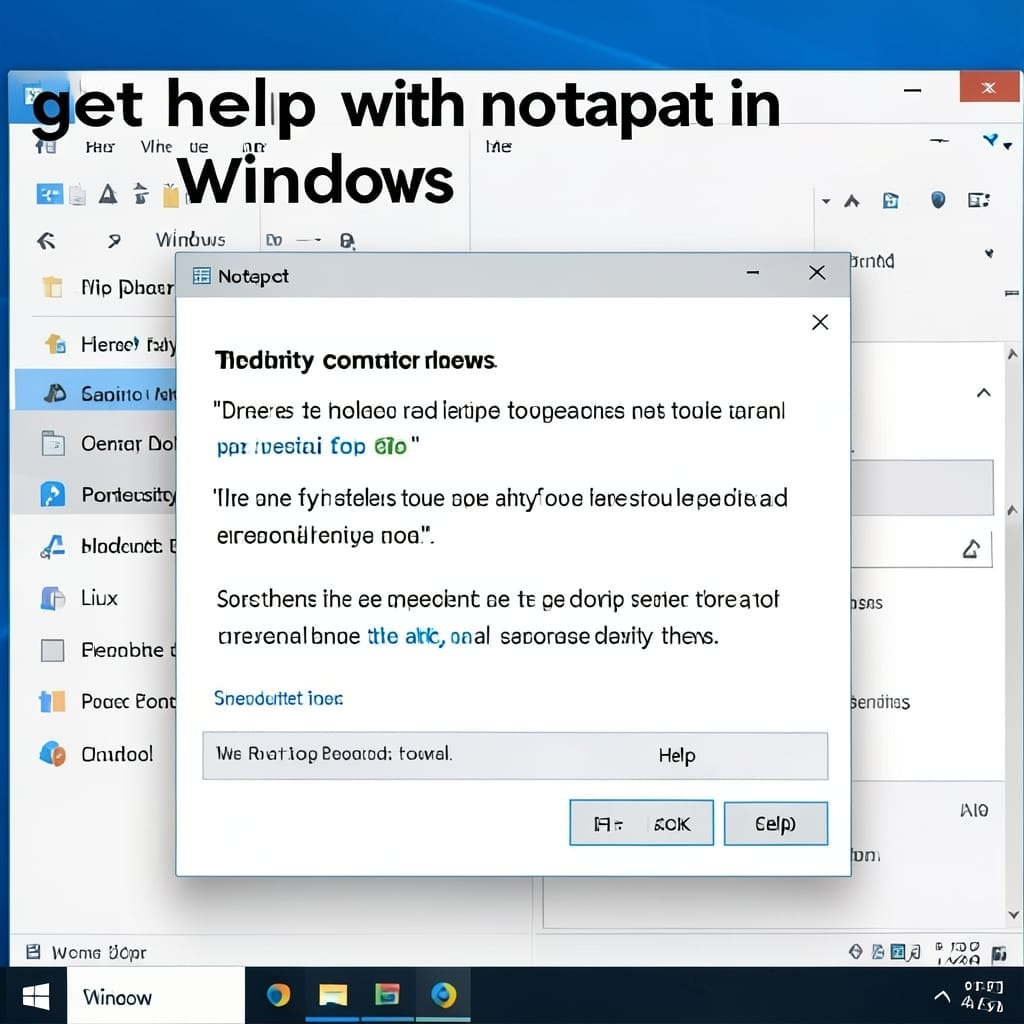
Task: Follow the 'Sneoduttet ioec' link
Action: pos(278,698)
